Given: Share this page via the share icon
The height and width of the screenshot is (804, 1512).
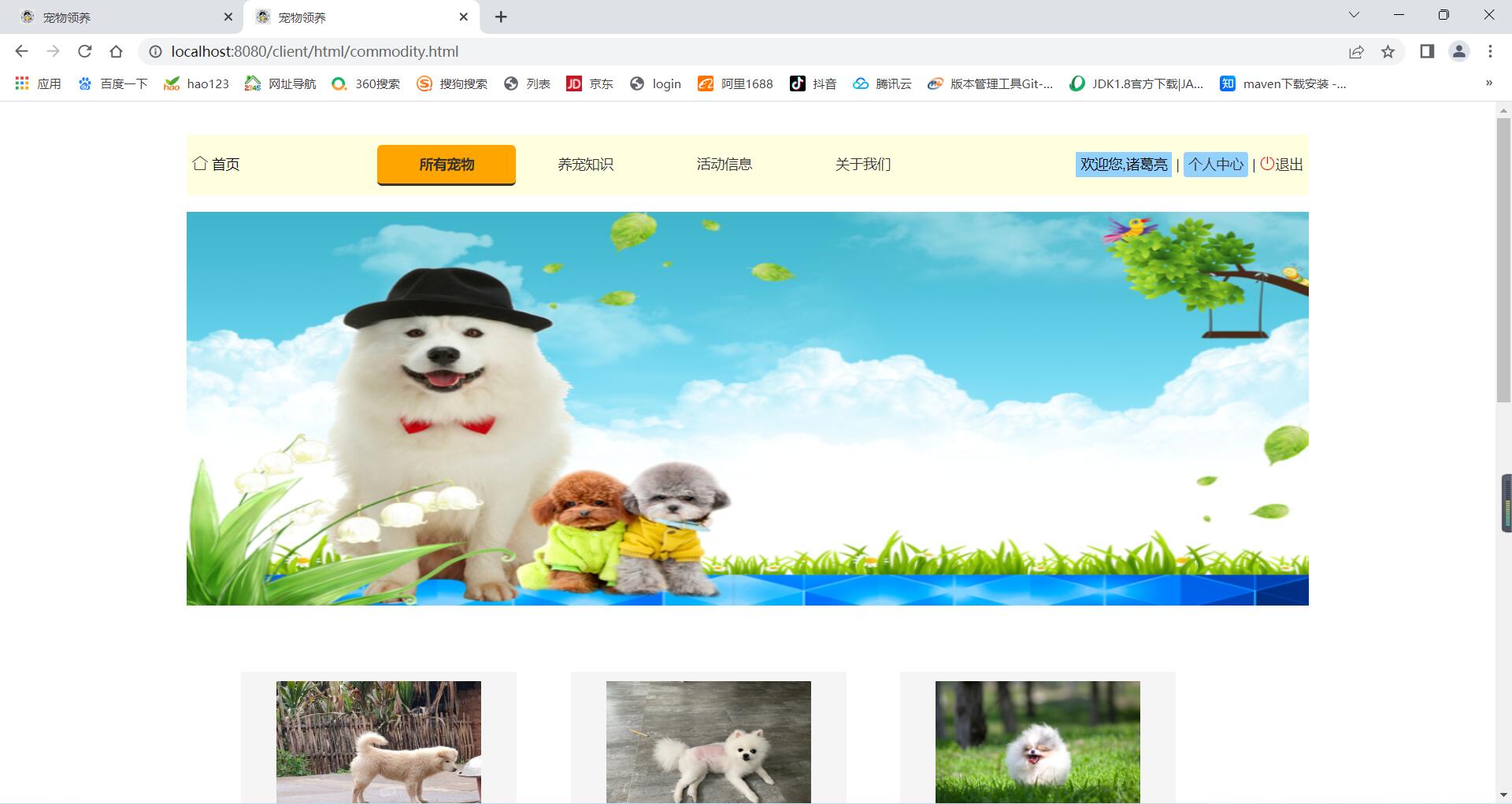Looking at the screenshot, I should [x=1356, y=51].
